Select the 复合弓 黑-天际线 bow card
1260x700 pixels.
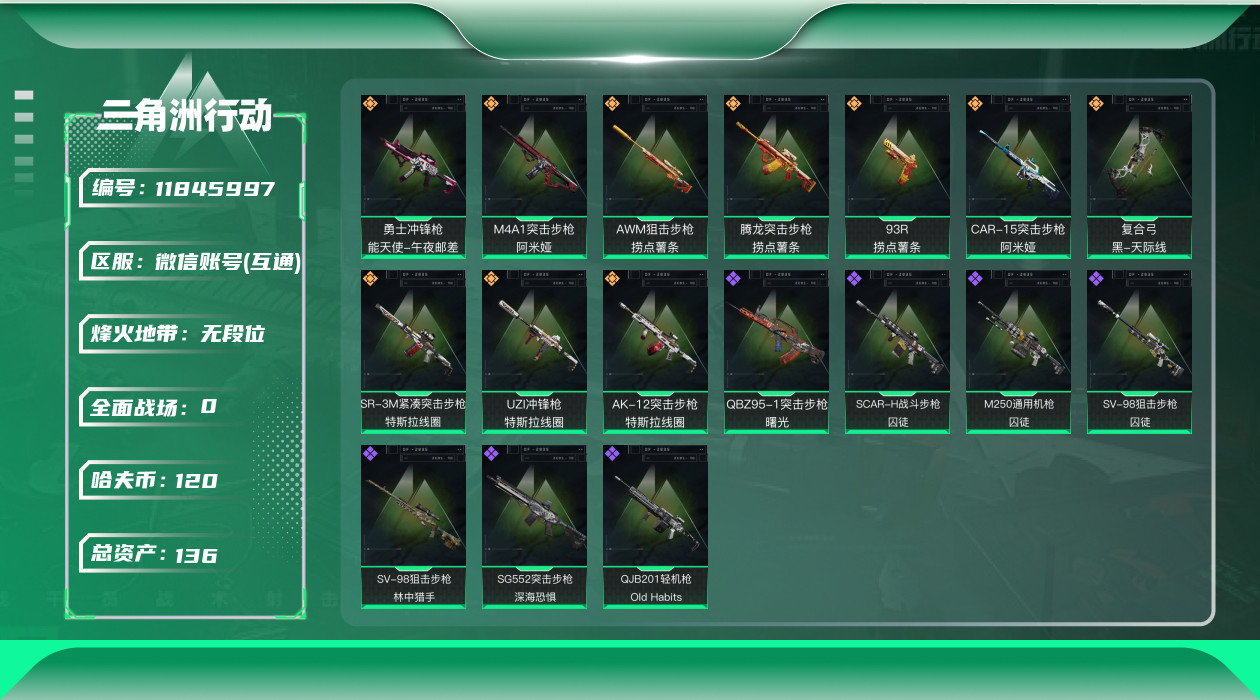click(1139, 177)
